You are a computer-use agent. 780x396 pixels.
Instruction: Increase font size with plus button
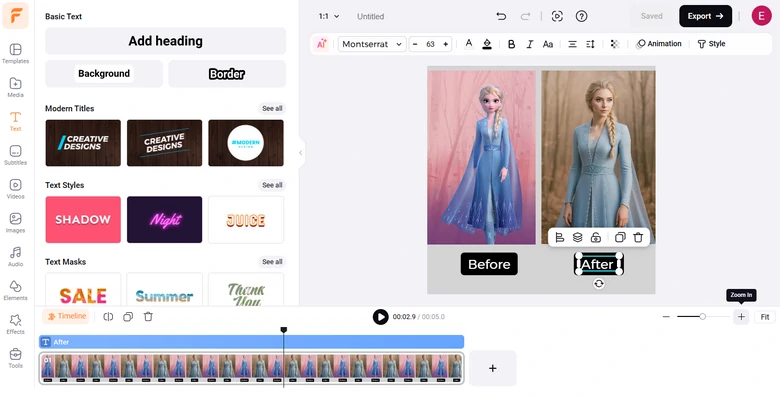pos(445,44)
